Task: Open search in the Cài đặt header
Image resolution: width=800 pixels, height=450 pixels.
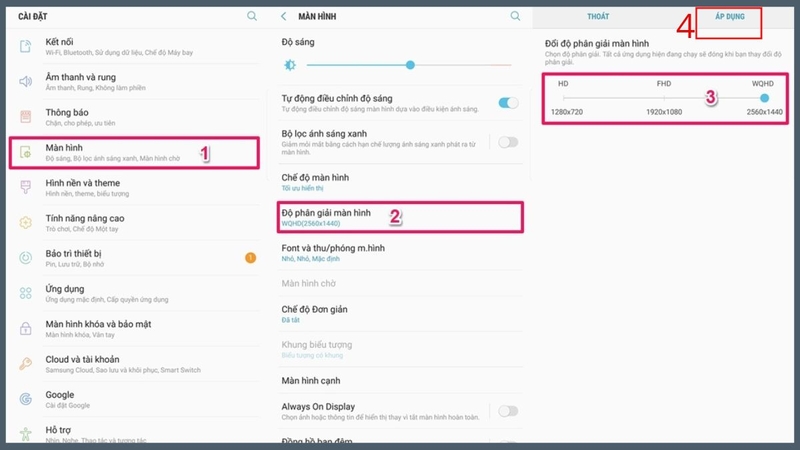Action: pos(252,16)
